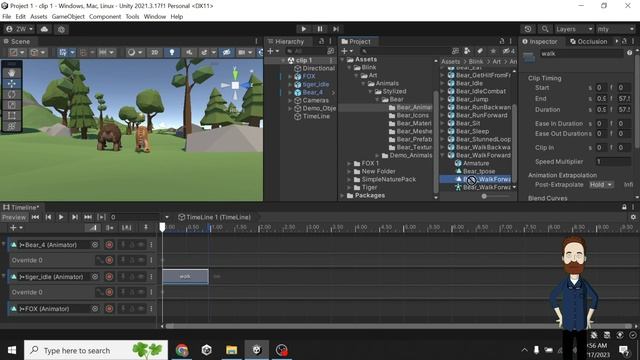The width and height of the screenshot is (640, 360).
Task: Select the Scale tool in scene
Action: point(12,105)
